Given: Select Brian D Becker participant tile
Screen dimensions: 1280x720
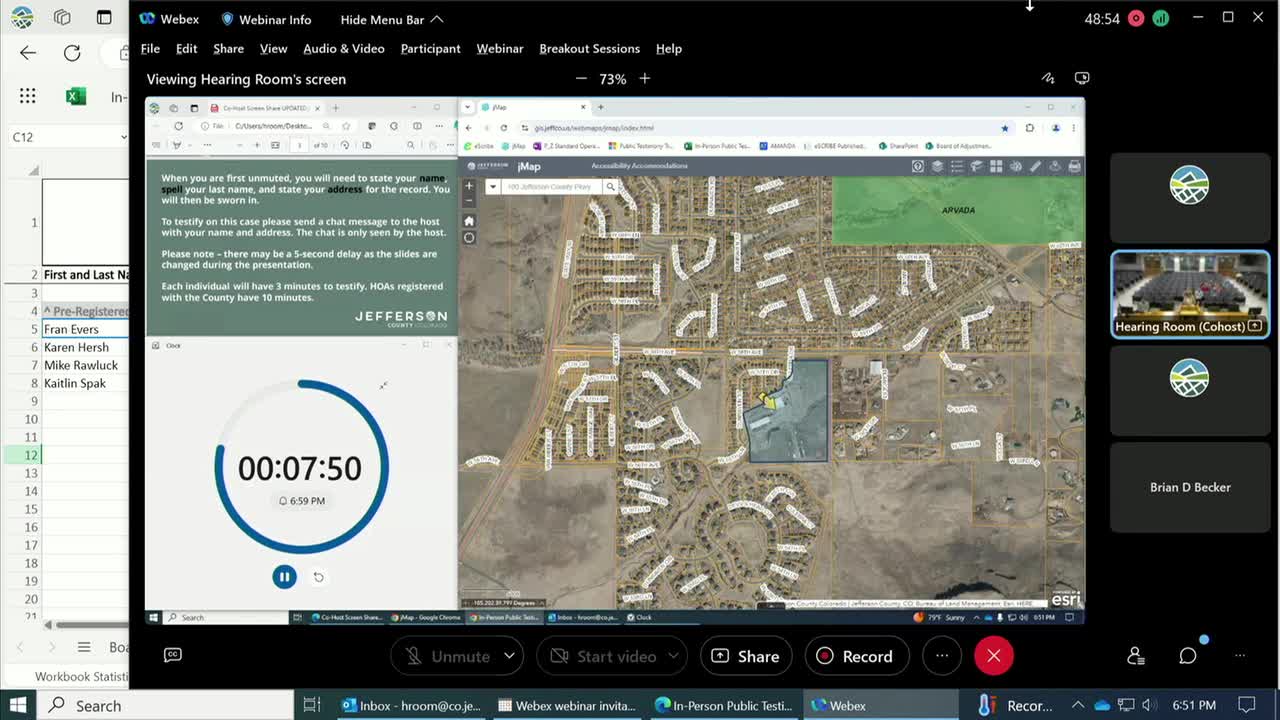Looking at the screenshot, I should click(1190, 487).
